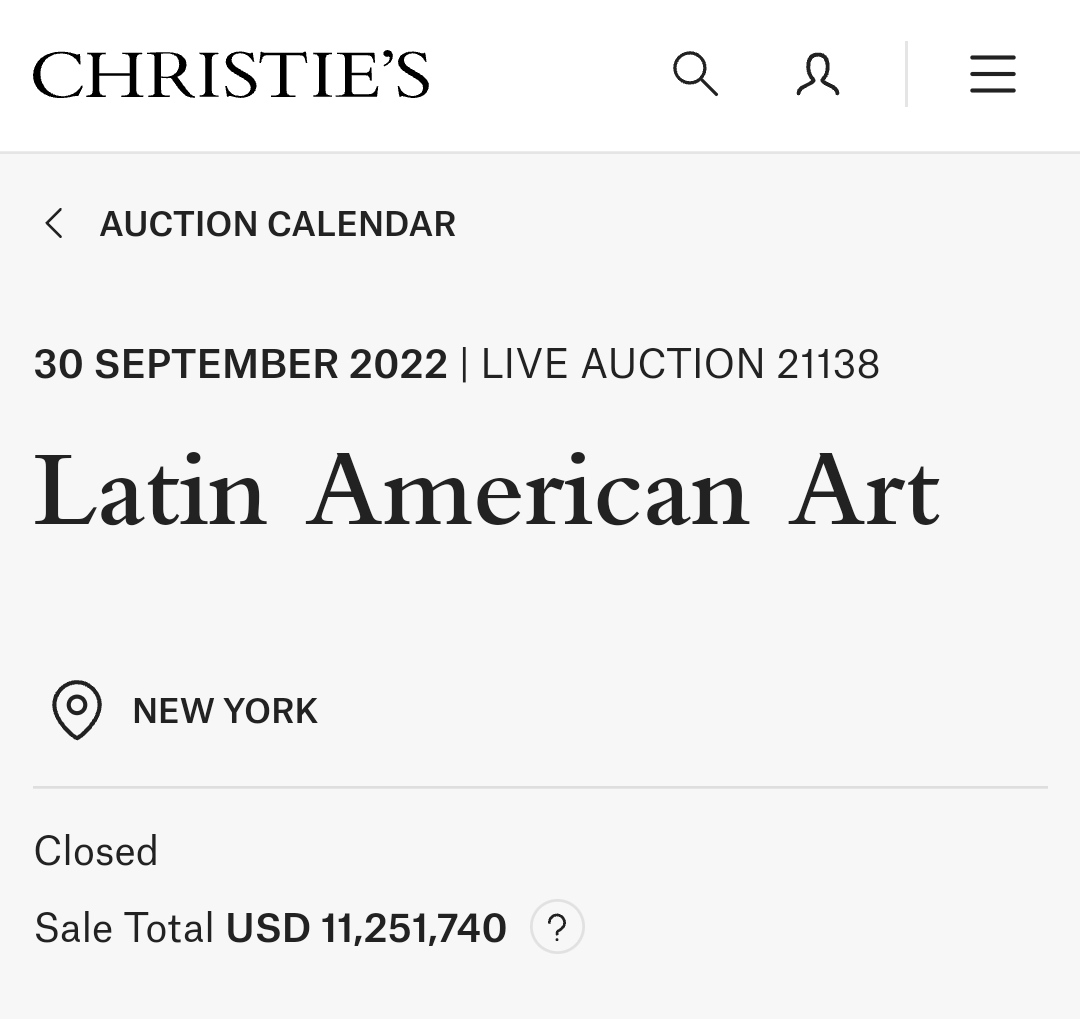The height and width of the screenshot is (1019, 1080).
Task: Click the NEW YORK location label
Action: (225, 711)
